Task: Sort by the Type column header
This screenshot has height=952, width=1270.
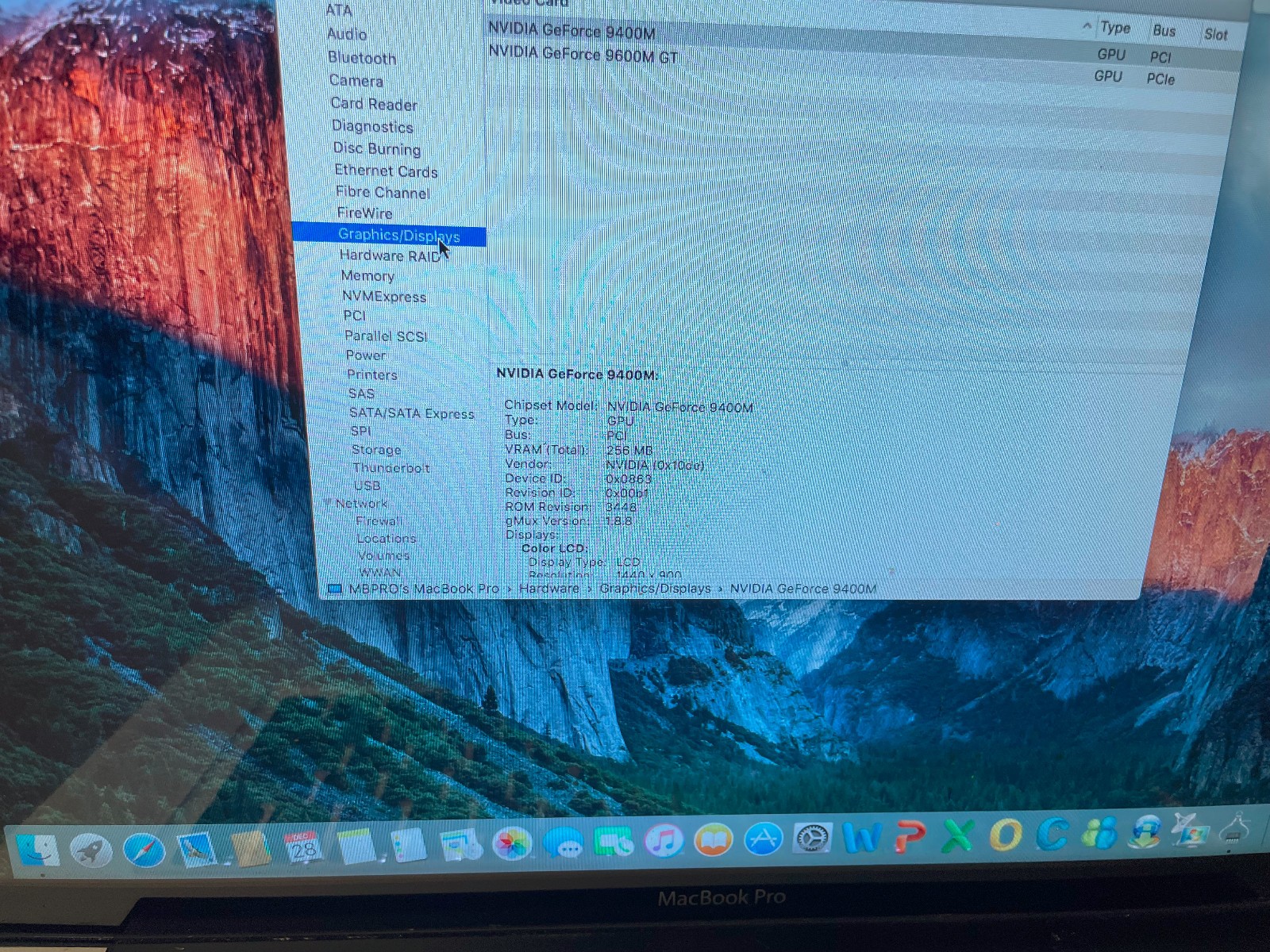Action: (1115, 28)
